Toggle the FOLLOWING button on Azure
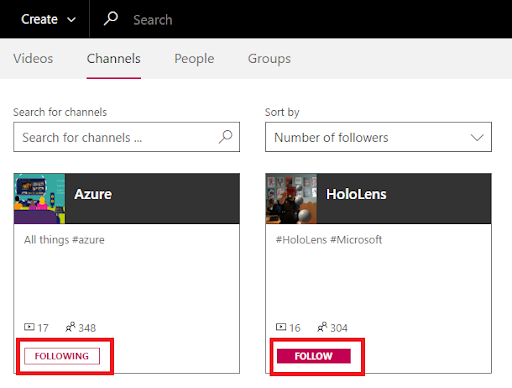This screenshot has width=512, height=388. (62, 356)
